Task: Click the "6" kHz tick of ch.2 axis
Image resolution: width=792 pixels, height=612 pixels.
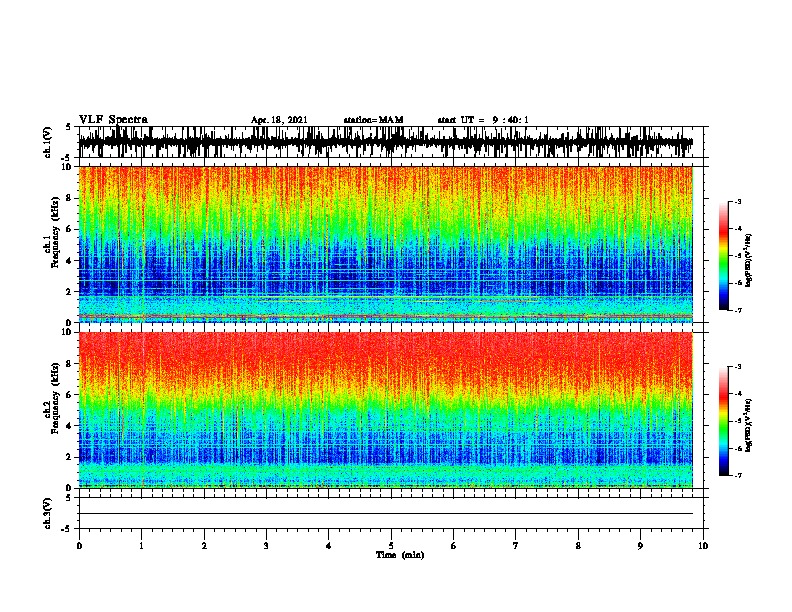Action: (69, 395)
